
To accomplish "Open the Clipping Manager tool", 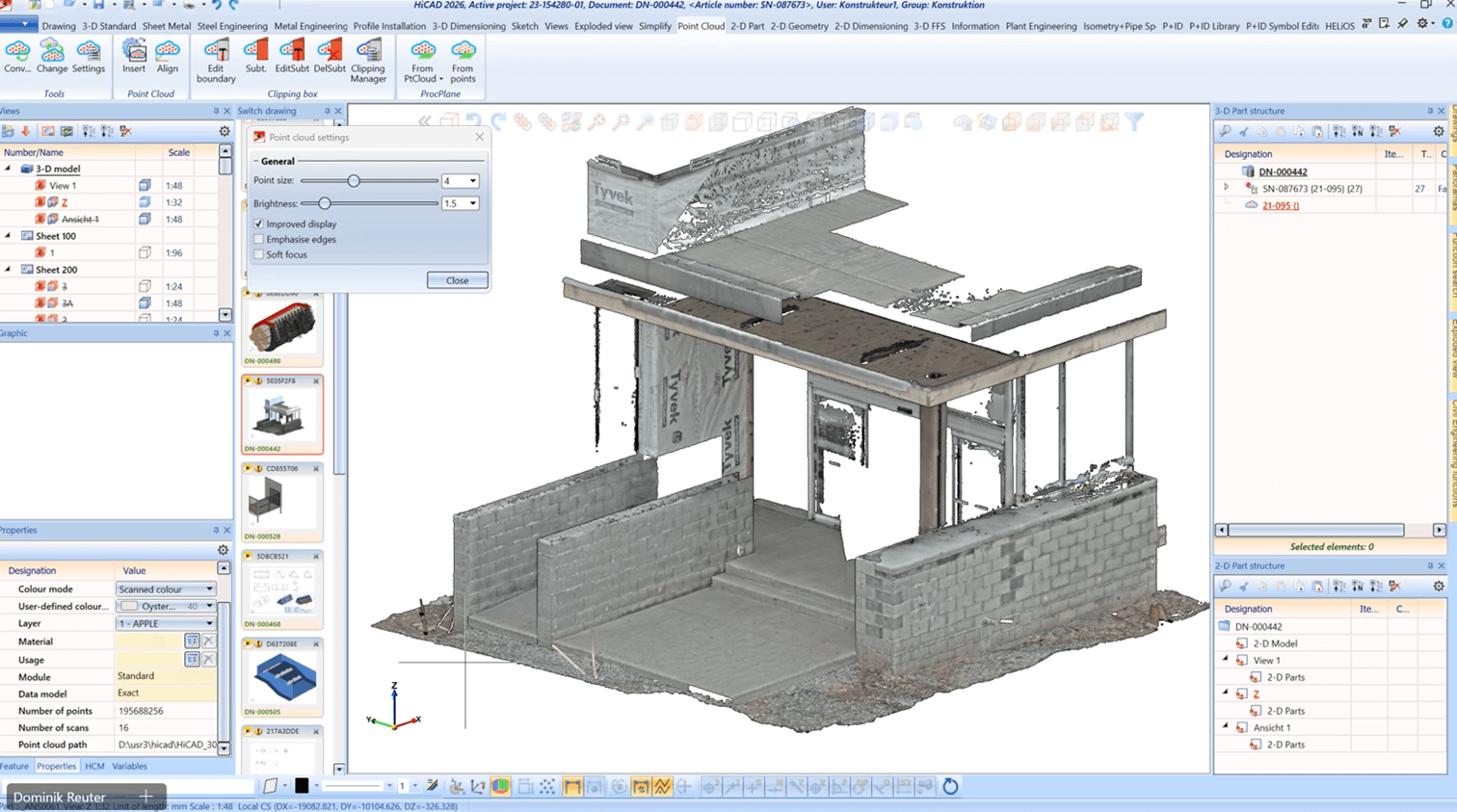I will coord(368,59).
